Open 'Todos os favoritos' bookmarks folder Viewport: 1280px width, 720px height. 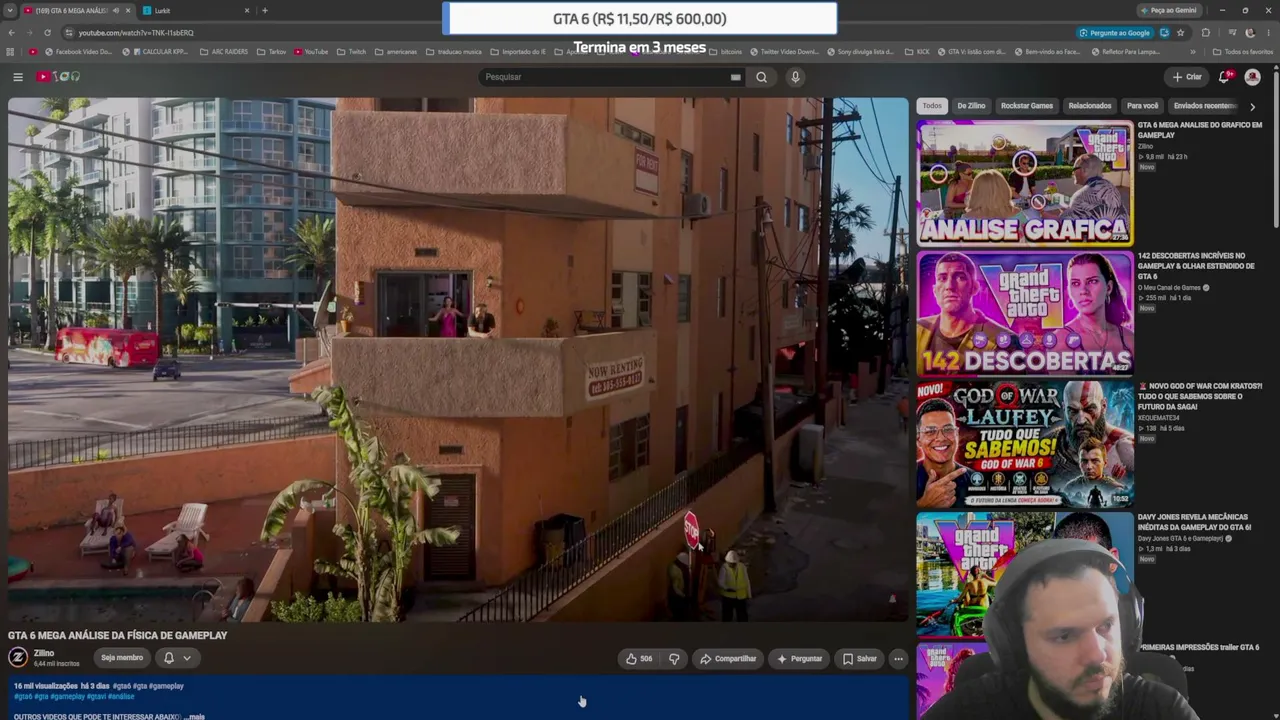tap(1243, 52)
